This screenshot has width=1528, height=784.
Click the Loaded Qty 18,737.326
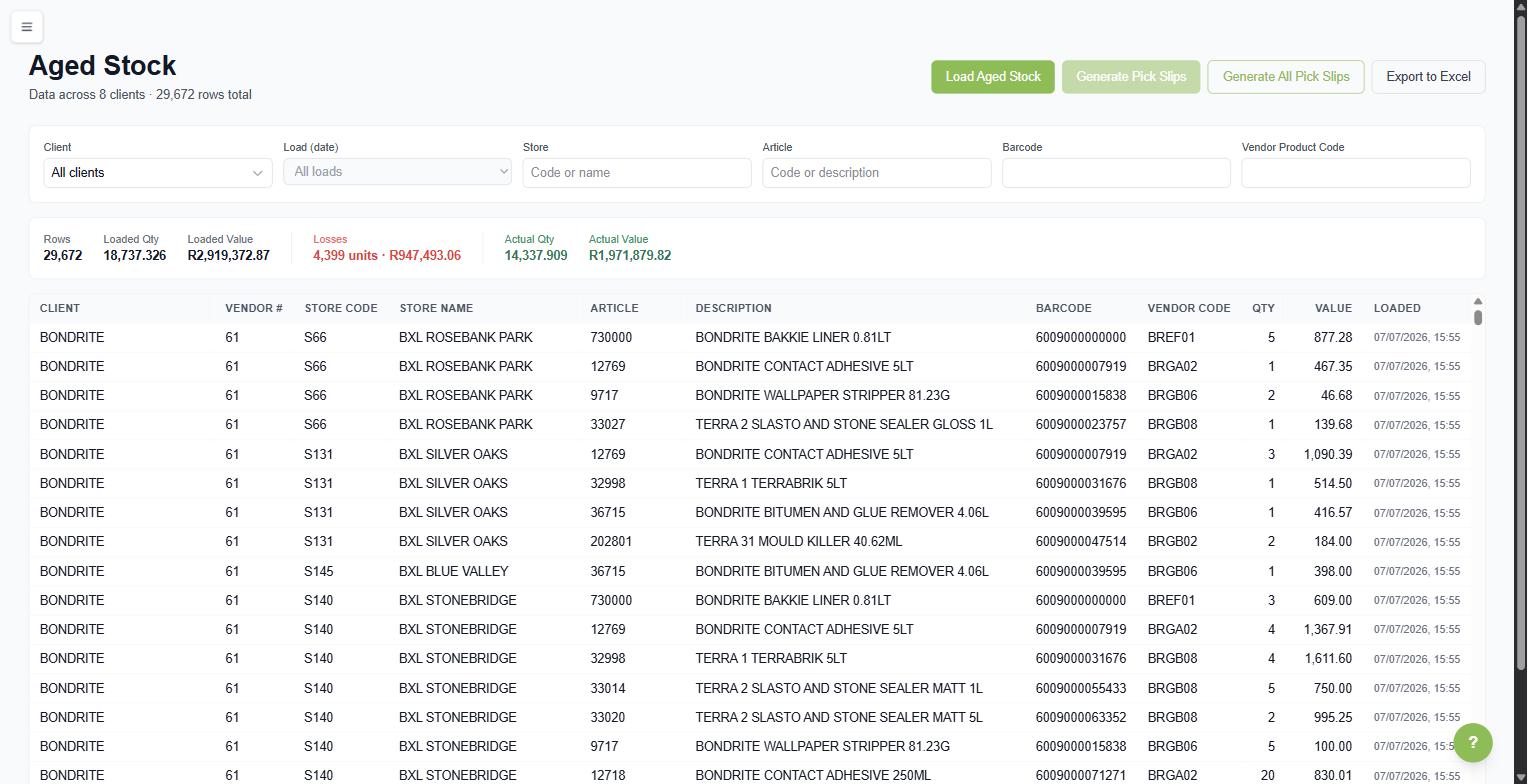[135, 256]
